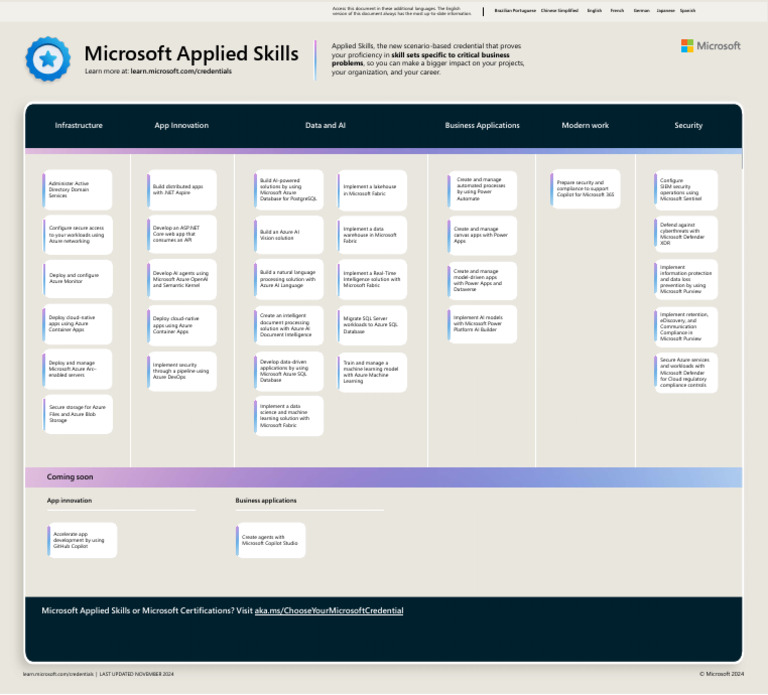Select the Build an Azure AI Vision solution card
This screenshot has height=695, width=768.
289,235
